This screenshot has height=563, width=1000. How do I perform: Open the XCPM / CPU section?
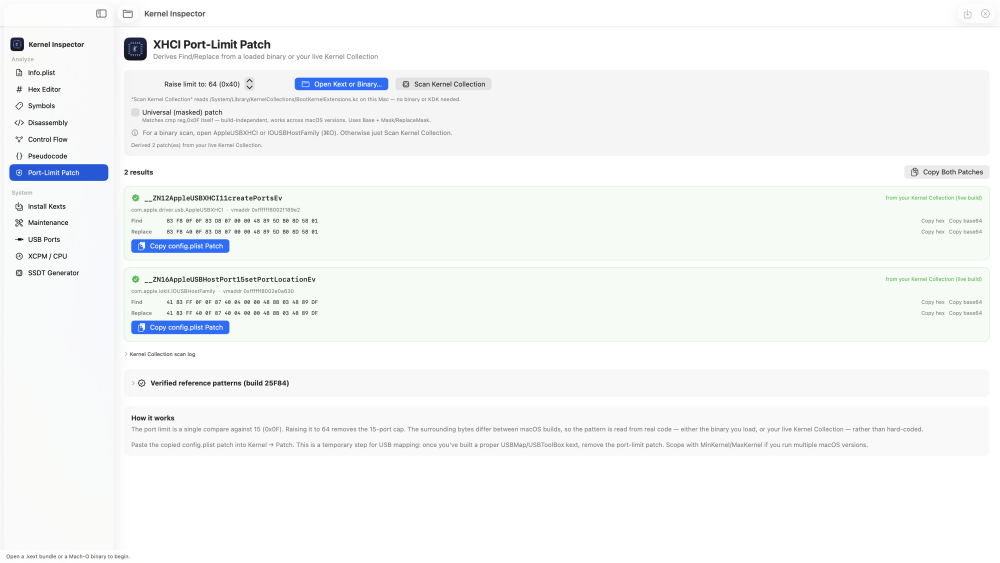(59, 256)
